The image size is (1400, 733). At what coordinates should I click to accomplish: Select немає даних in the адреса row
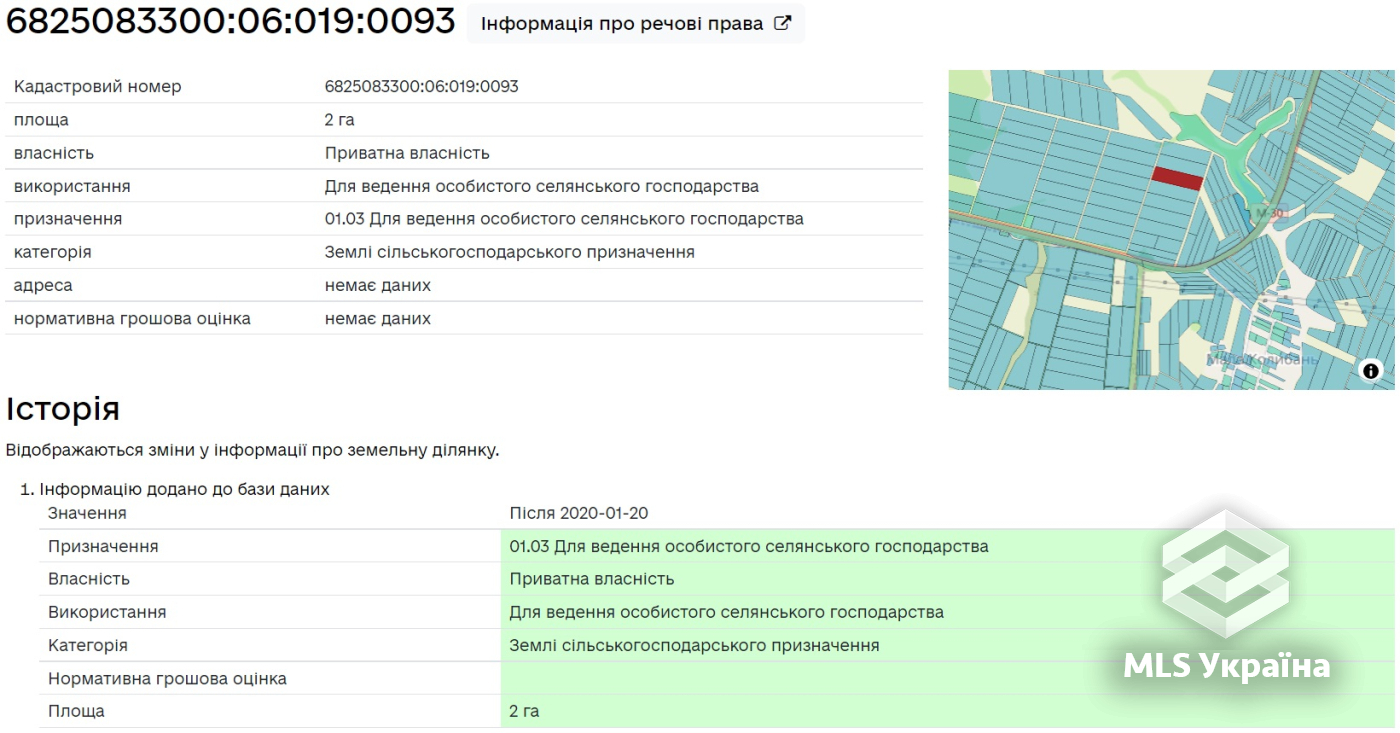pyautogui.click(x=378, y=285)
